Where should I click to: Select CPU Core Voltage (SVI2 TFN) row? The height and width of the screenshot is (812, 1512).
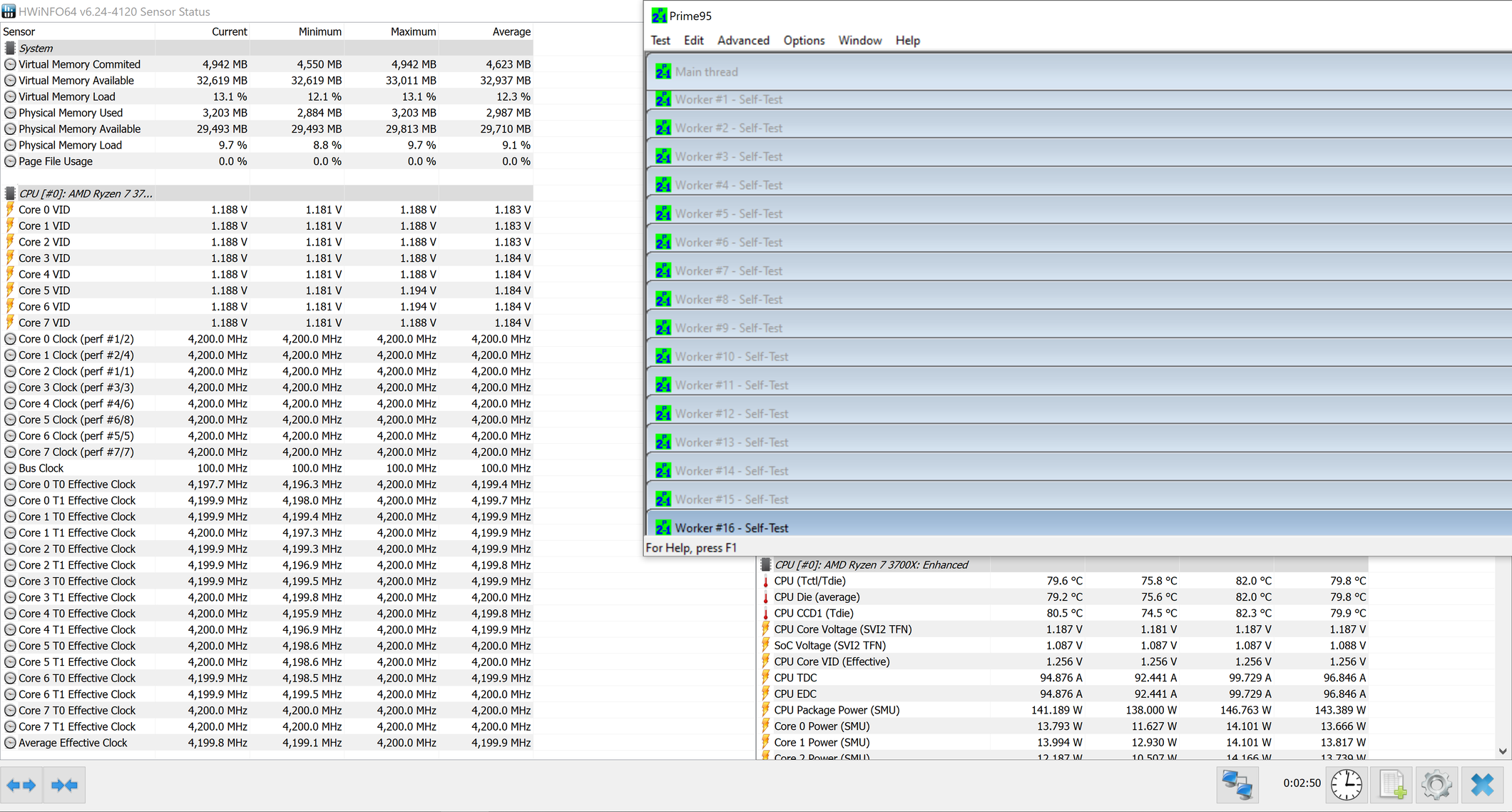point(1063,629)
